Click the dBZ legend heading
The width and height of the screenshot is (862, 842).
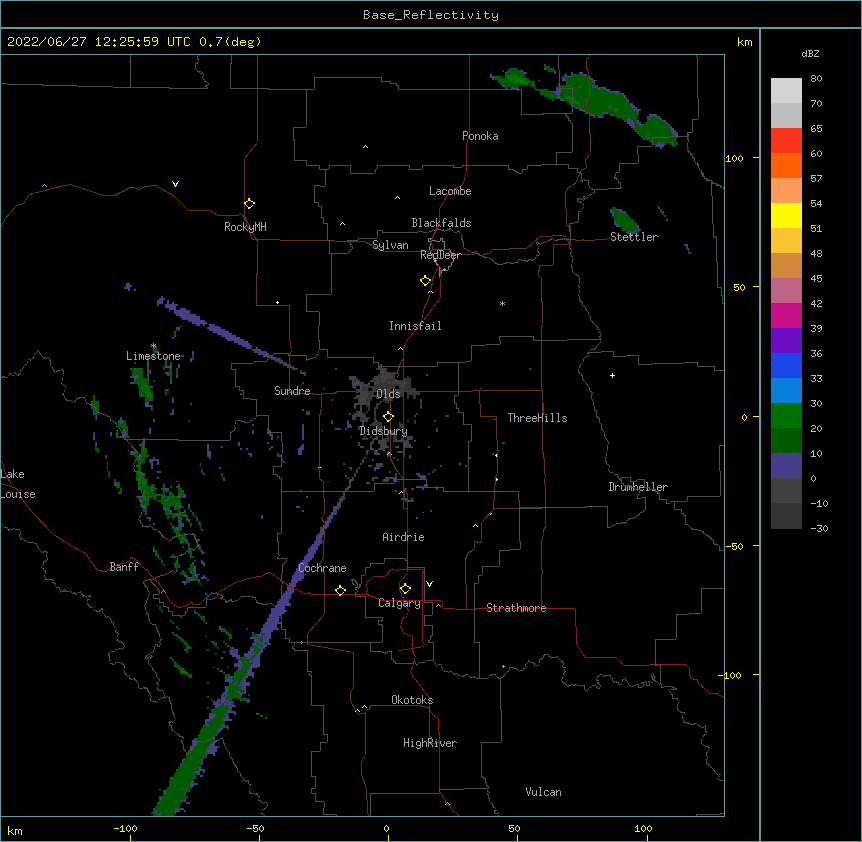pyautogui.click(x=810, y=53)
